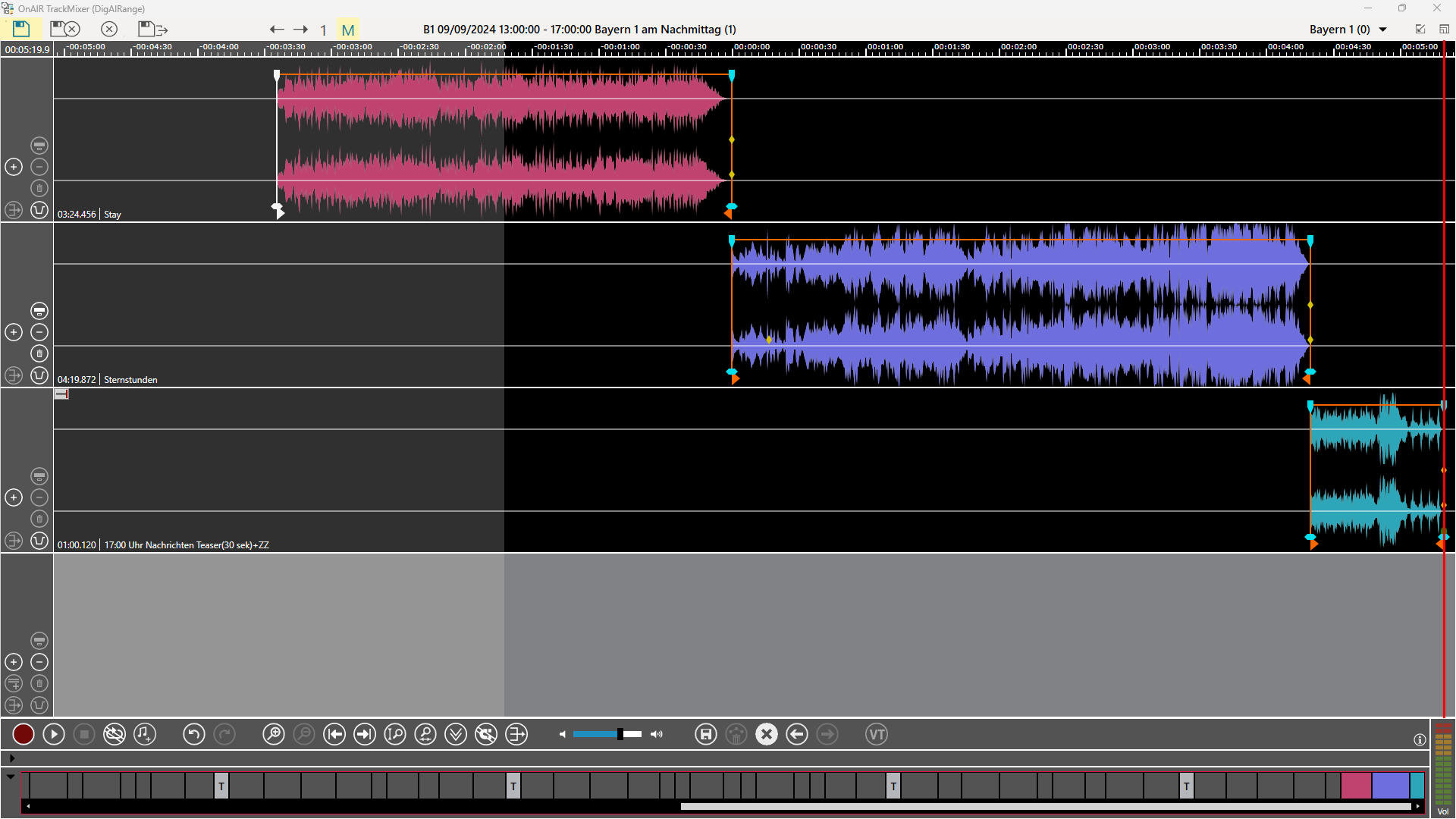1456x819 pixels.
Task: Click the monitor volume slider
Action: click(x=607, y=734)
